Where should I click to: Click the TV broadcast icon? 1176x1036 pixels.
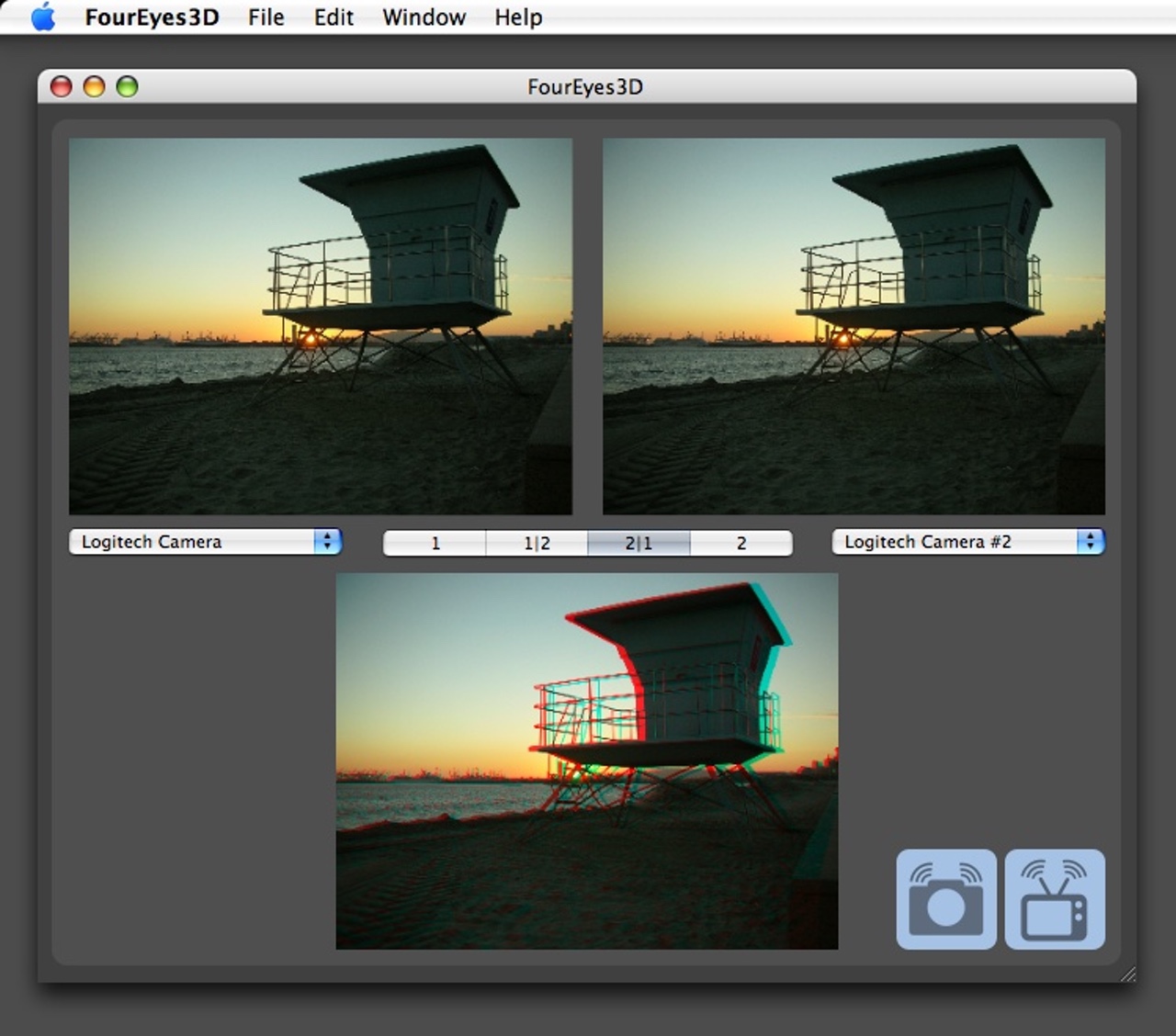coord(1055,899)
